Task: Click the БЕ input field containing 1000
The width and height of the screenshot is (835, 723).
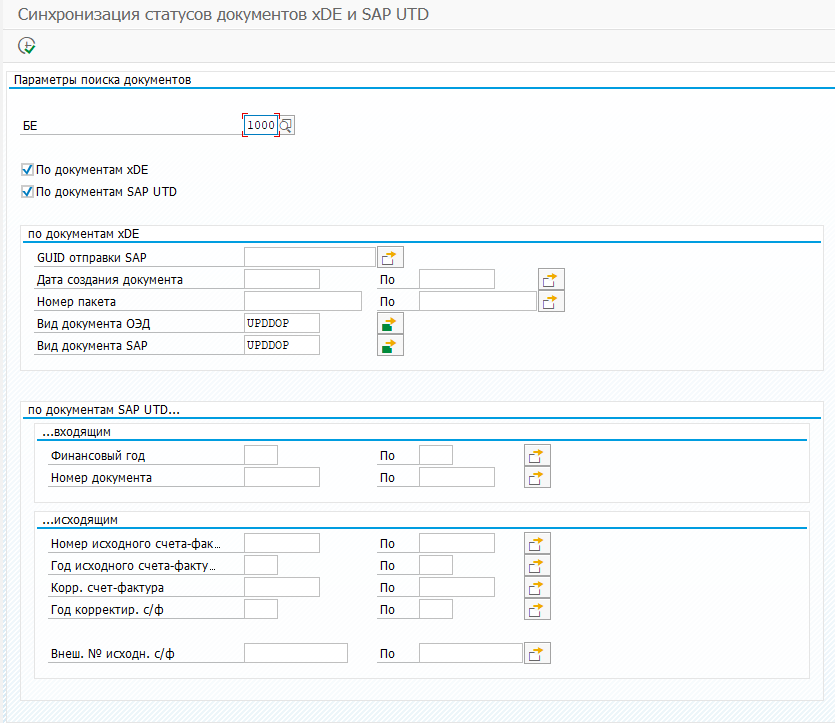Action: (x=260, y=125)
